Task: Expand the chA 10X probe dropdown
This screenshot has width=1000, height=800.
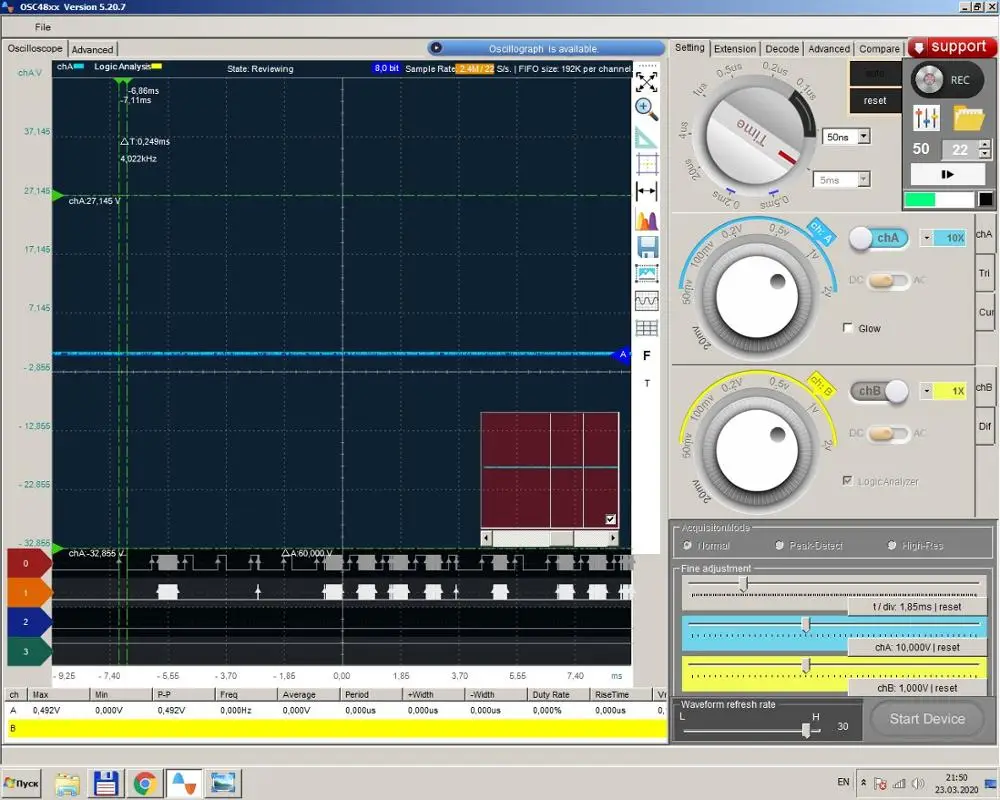Action: pos(927,238)
